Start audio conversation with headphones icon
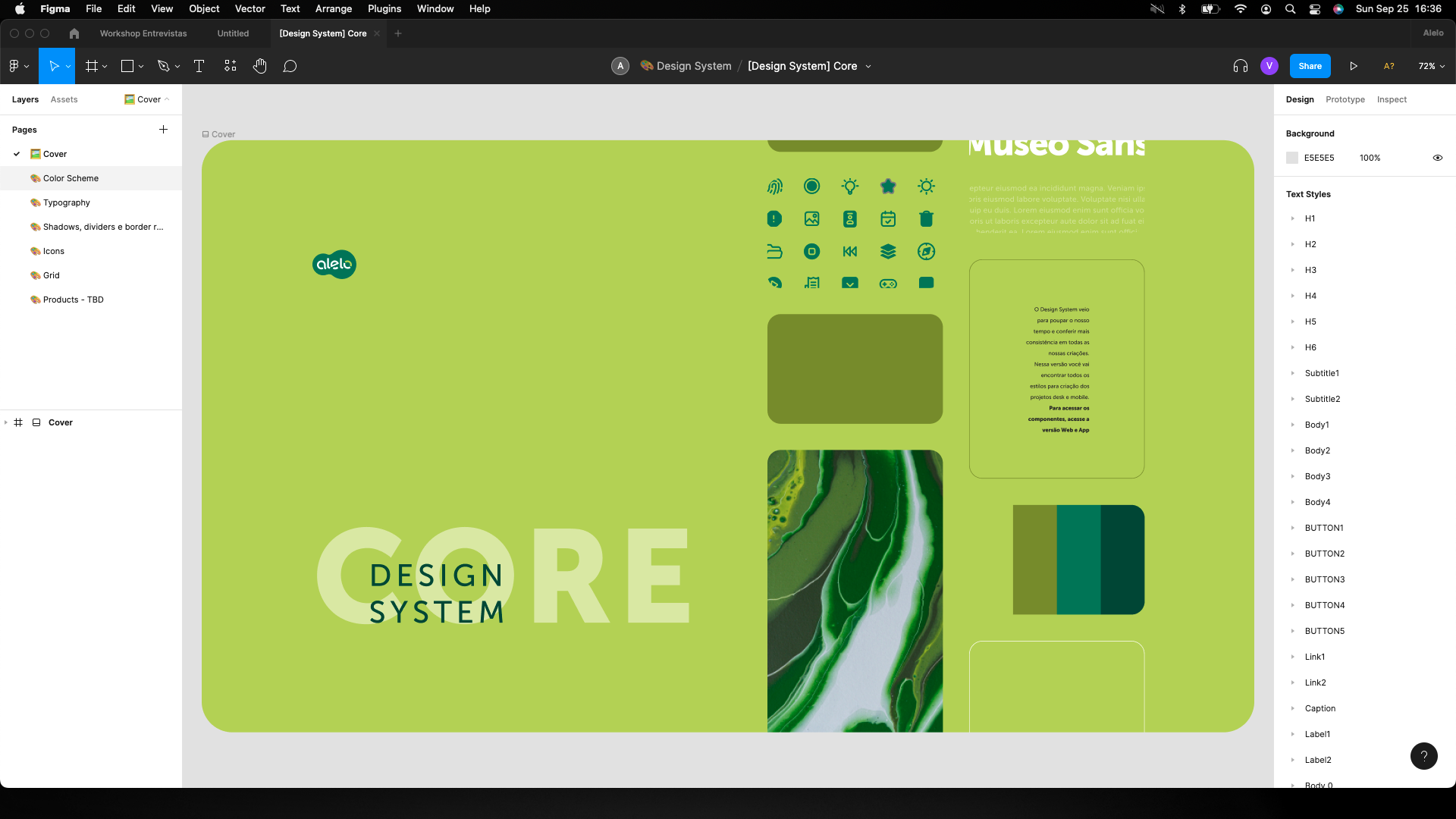This screenshot has height=819, width=1456. pyautogui.click(x=1240, y=66)
